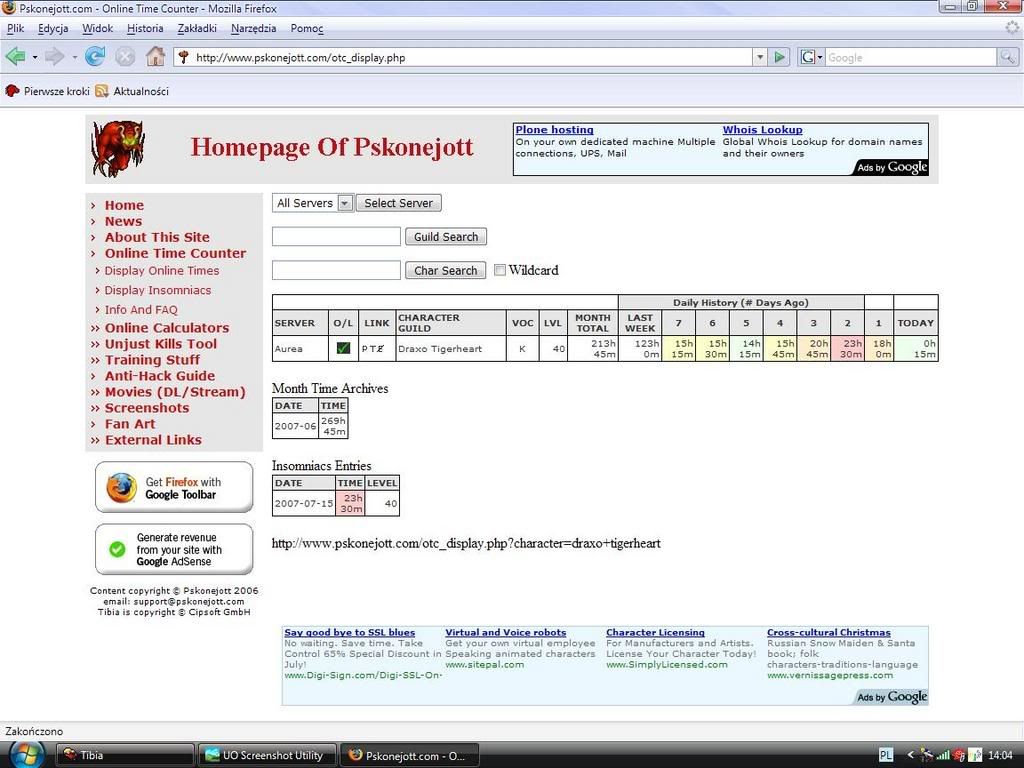
Task: Open the Narzędzia menu
Action: (x=253, y=28)
